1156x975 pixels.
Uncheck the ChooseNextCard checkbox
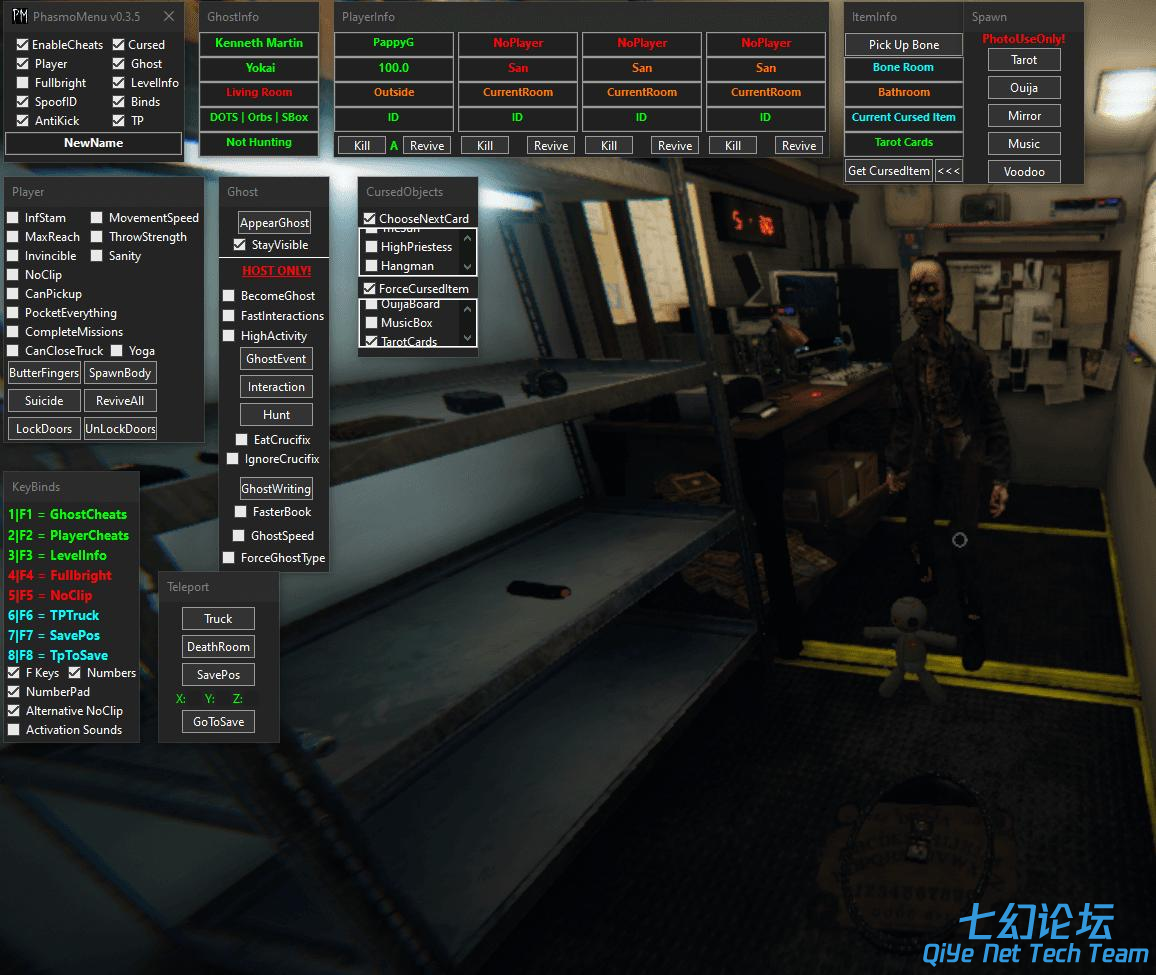(x=369, y=218)
